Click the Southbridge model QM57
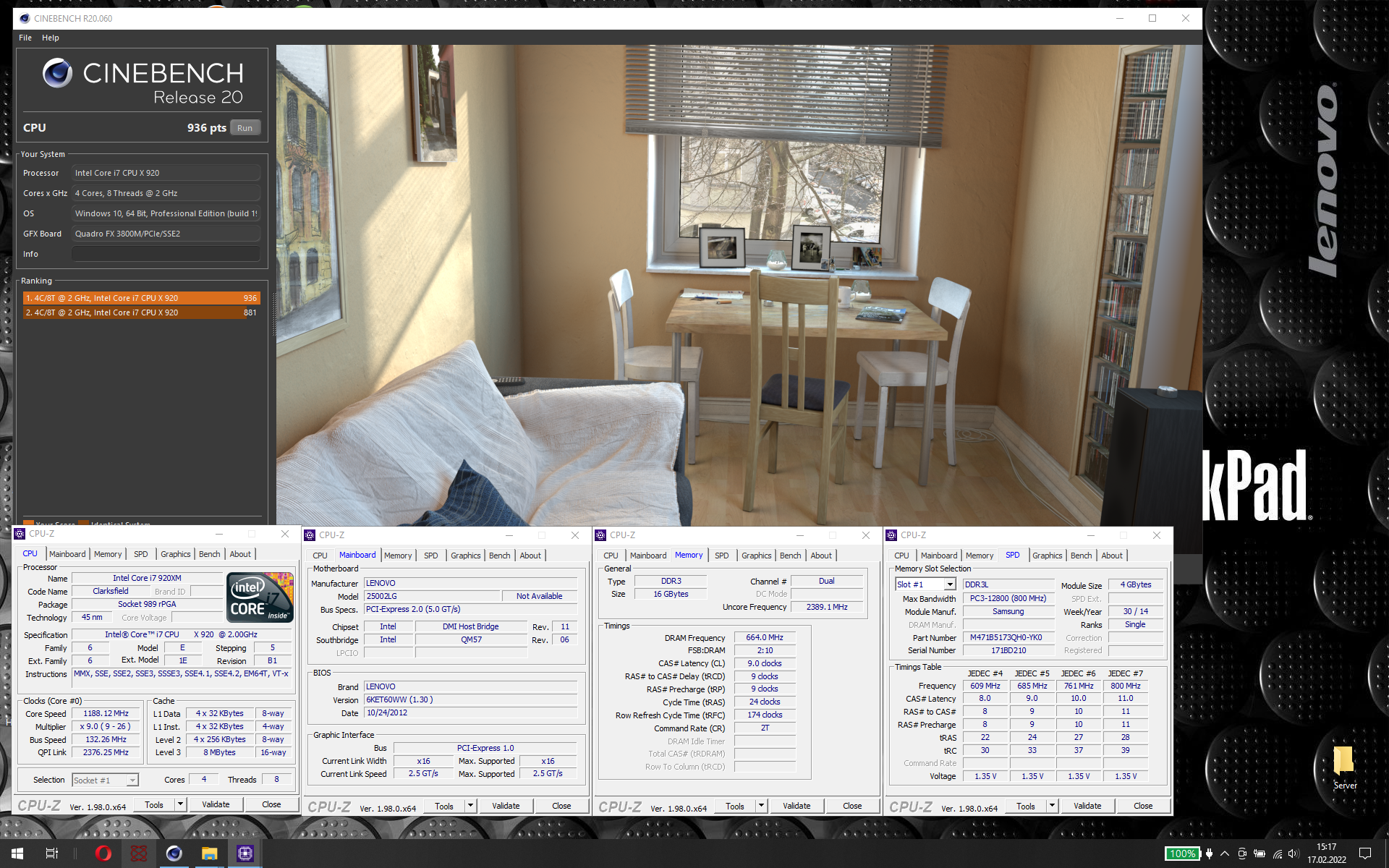 [x=471, y=639]
